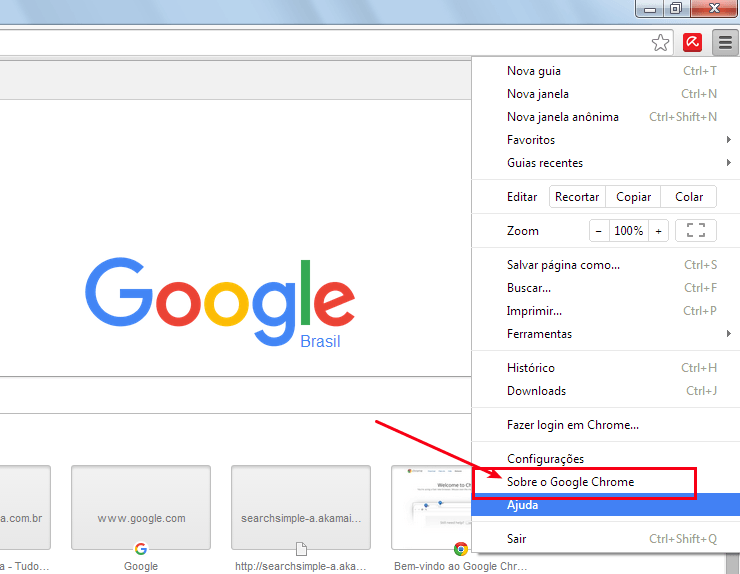Click the Bem-vindo ao Google Chr... caption

460,566
